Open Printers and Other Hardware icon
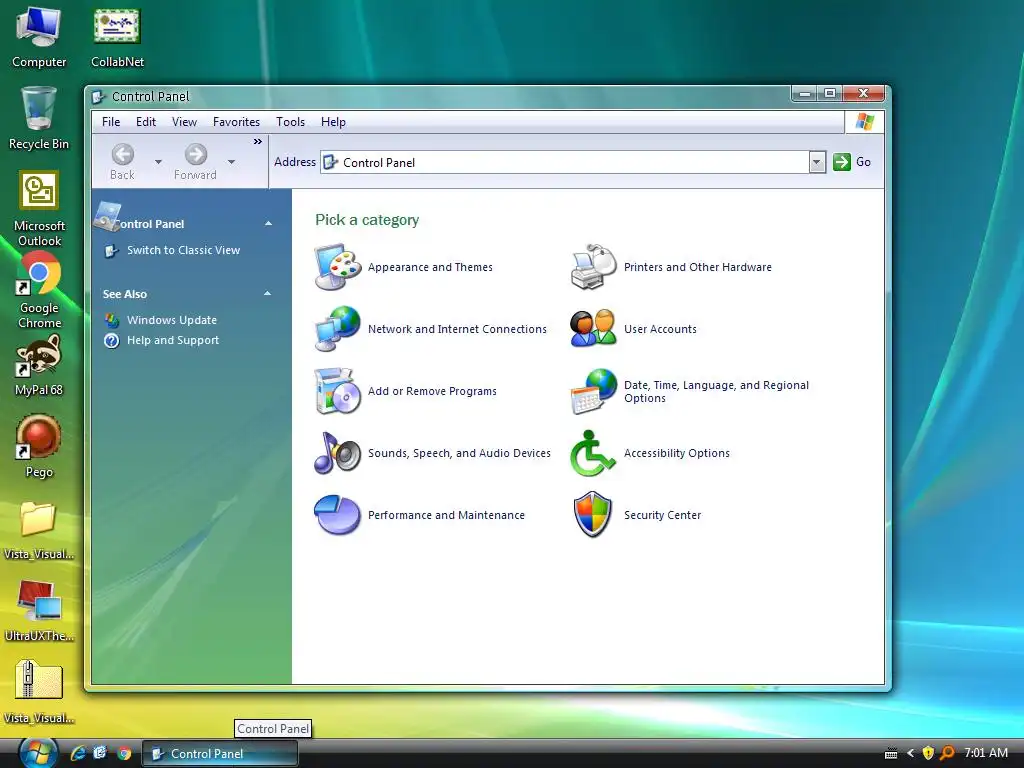The height and width of the screenshot is (768, 1024). pyautogui.click(x=594, y=266)
